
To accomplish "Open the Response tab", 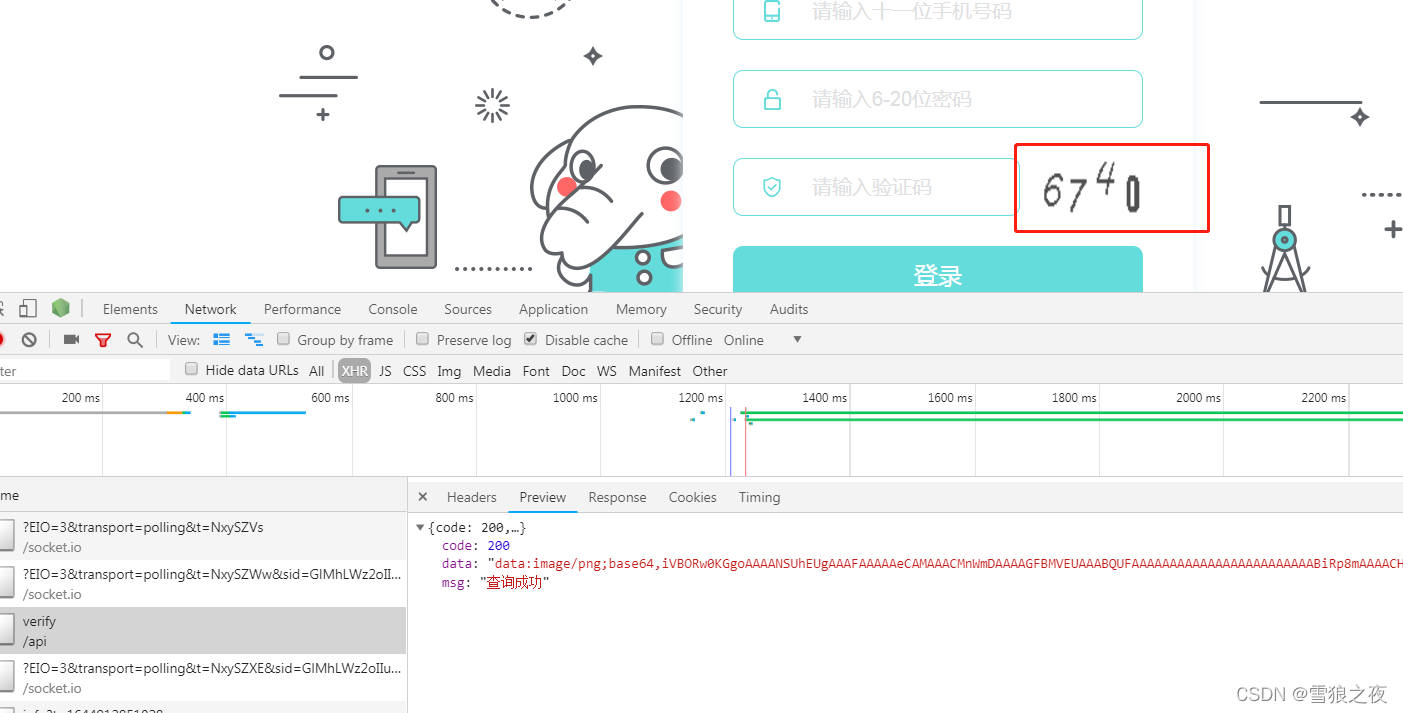I will click(x=617, y=497).
